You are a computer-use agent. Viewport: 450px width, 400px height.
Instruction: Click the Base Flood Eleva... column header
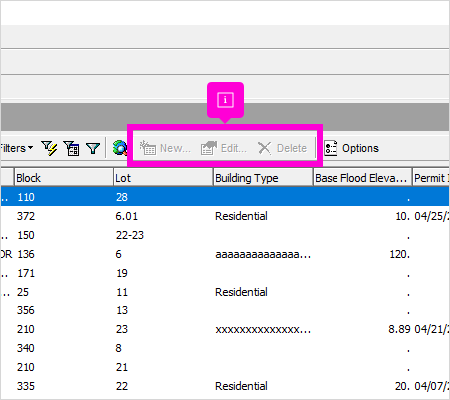click(362, 178)
